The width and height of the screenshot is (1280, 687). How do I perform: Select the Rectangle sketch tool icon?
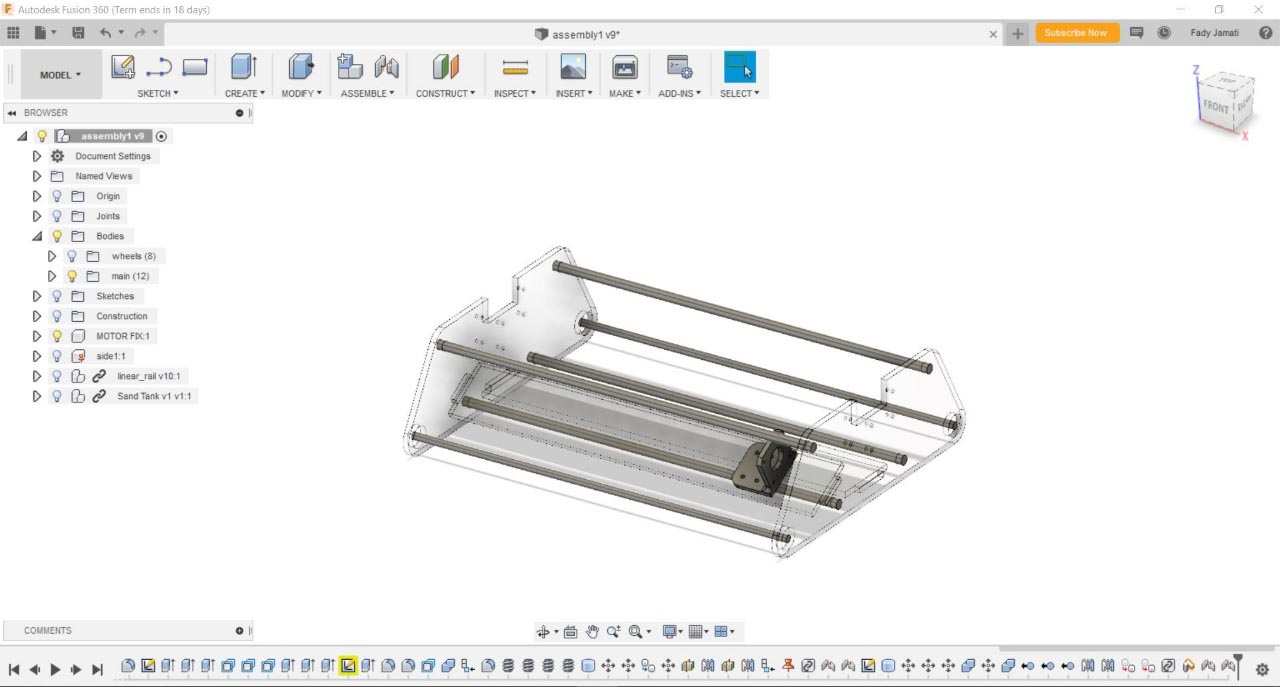tap(195, 67)
